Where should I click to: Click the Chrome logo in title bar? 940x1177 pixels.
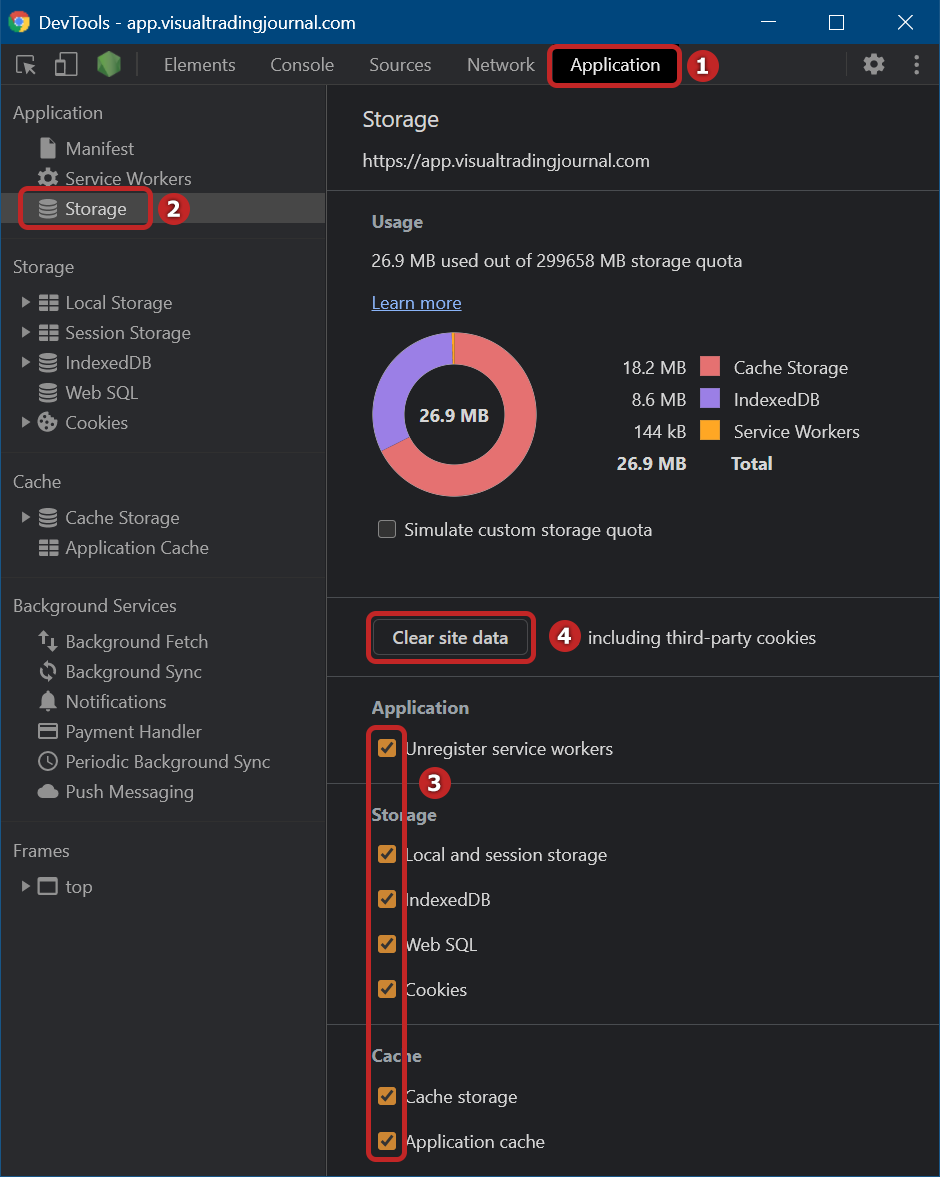[x=20, y=22]
